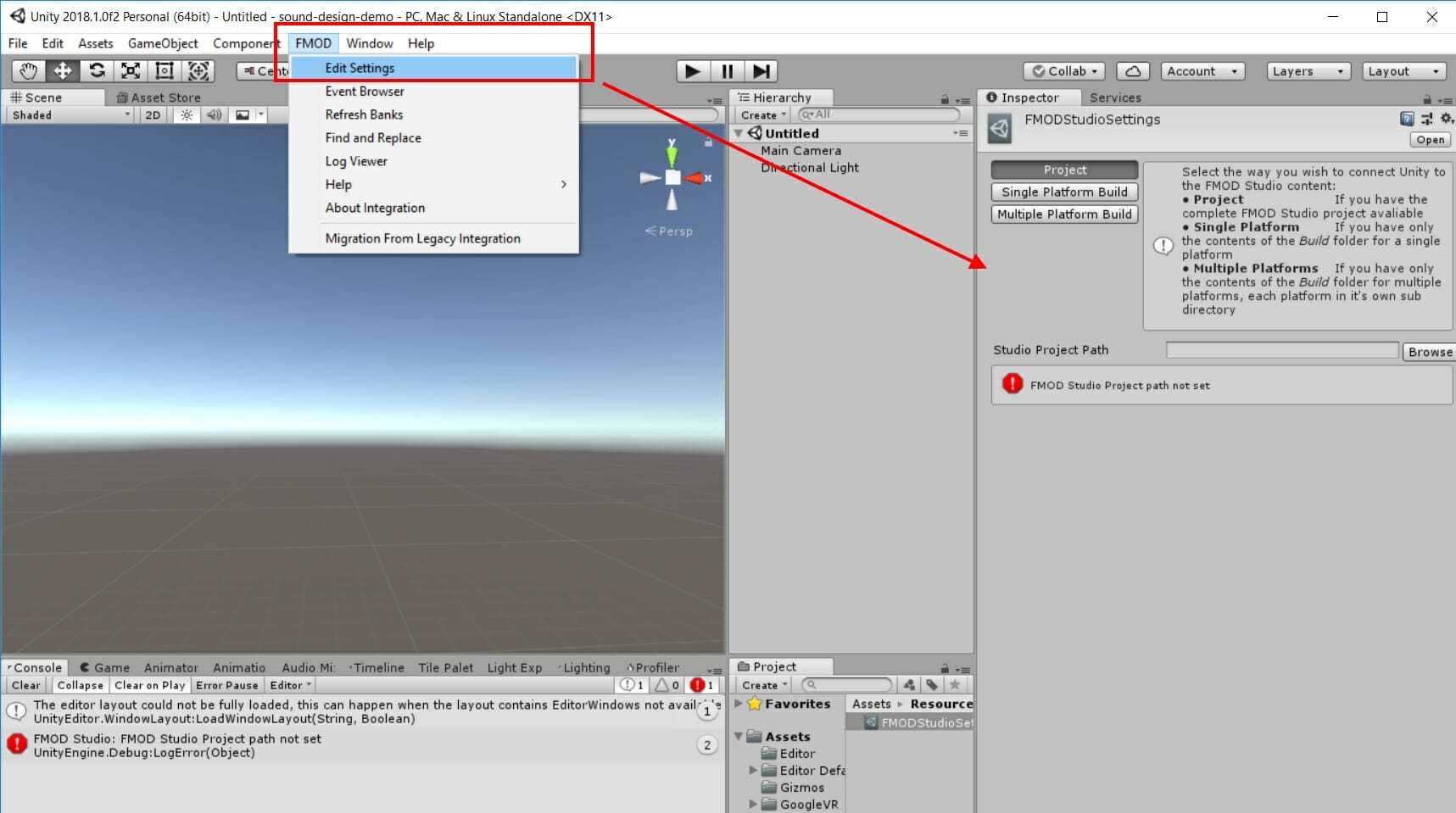Select the Rotate tool

(x=97, y=71)
